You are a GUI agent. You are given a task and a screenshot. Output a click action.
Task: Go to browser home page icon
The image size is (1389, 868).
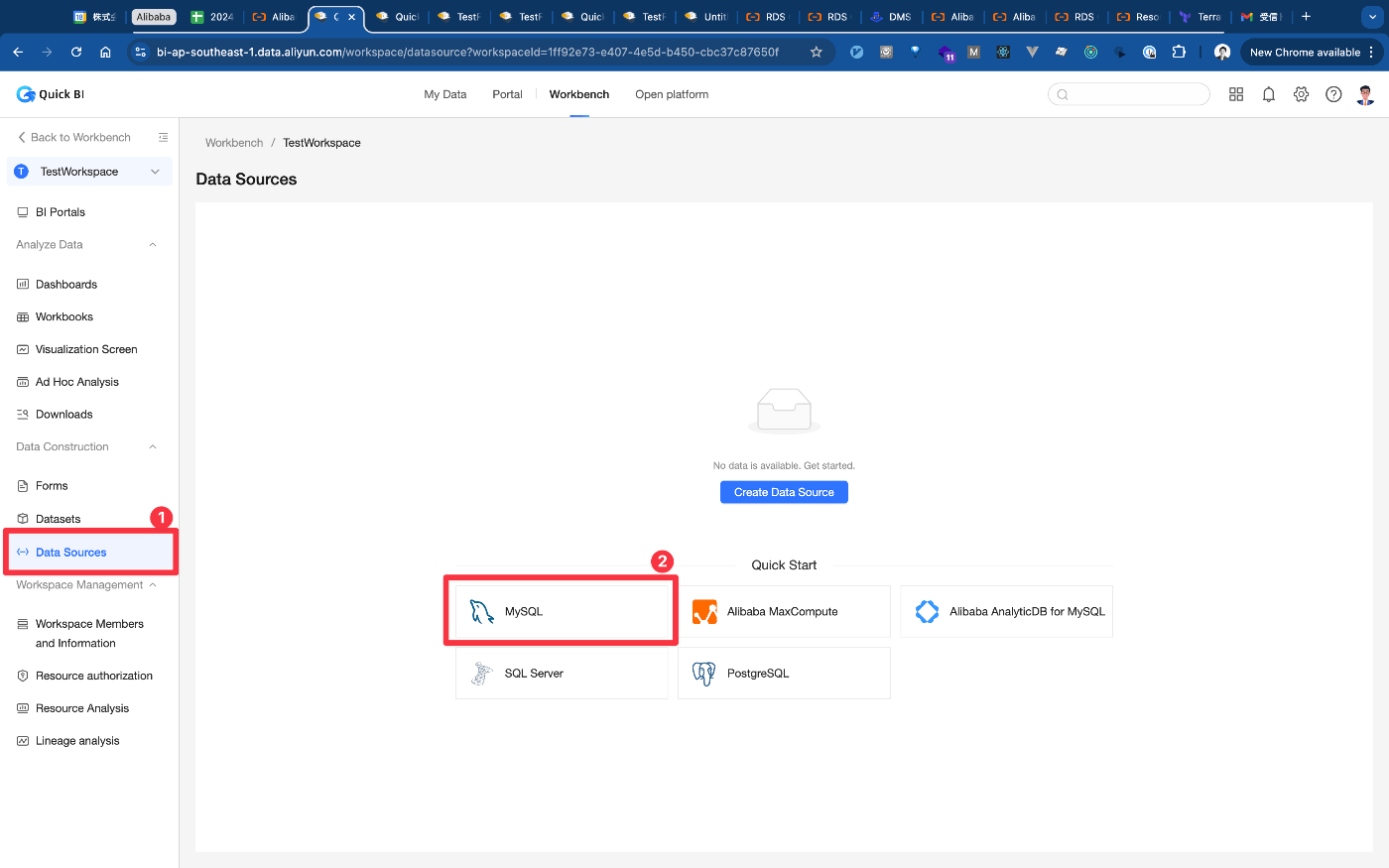pos(105,53)
